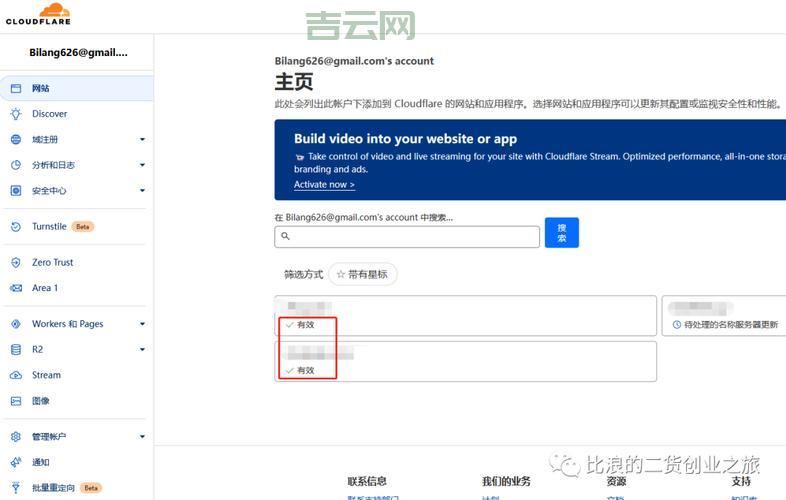
Task: Click the 批量重定向 funnel icon
Action: (16, 488)
